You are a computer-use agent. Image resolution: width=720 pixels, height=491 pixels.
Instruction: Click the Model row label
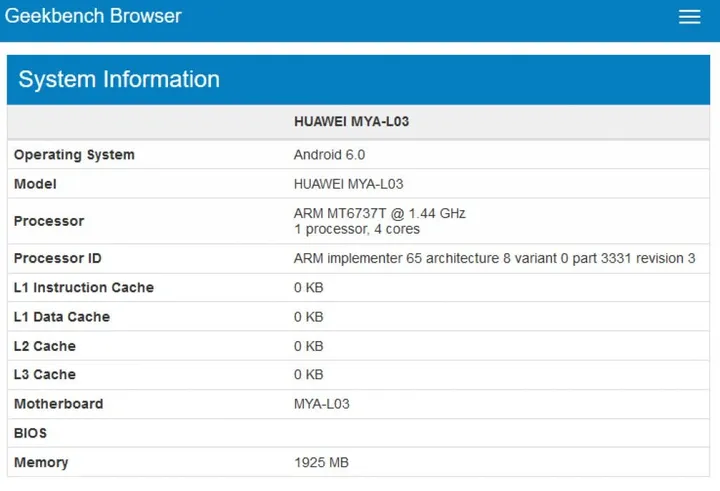coord(35,184)
